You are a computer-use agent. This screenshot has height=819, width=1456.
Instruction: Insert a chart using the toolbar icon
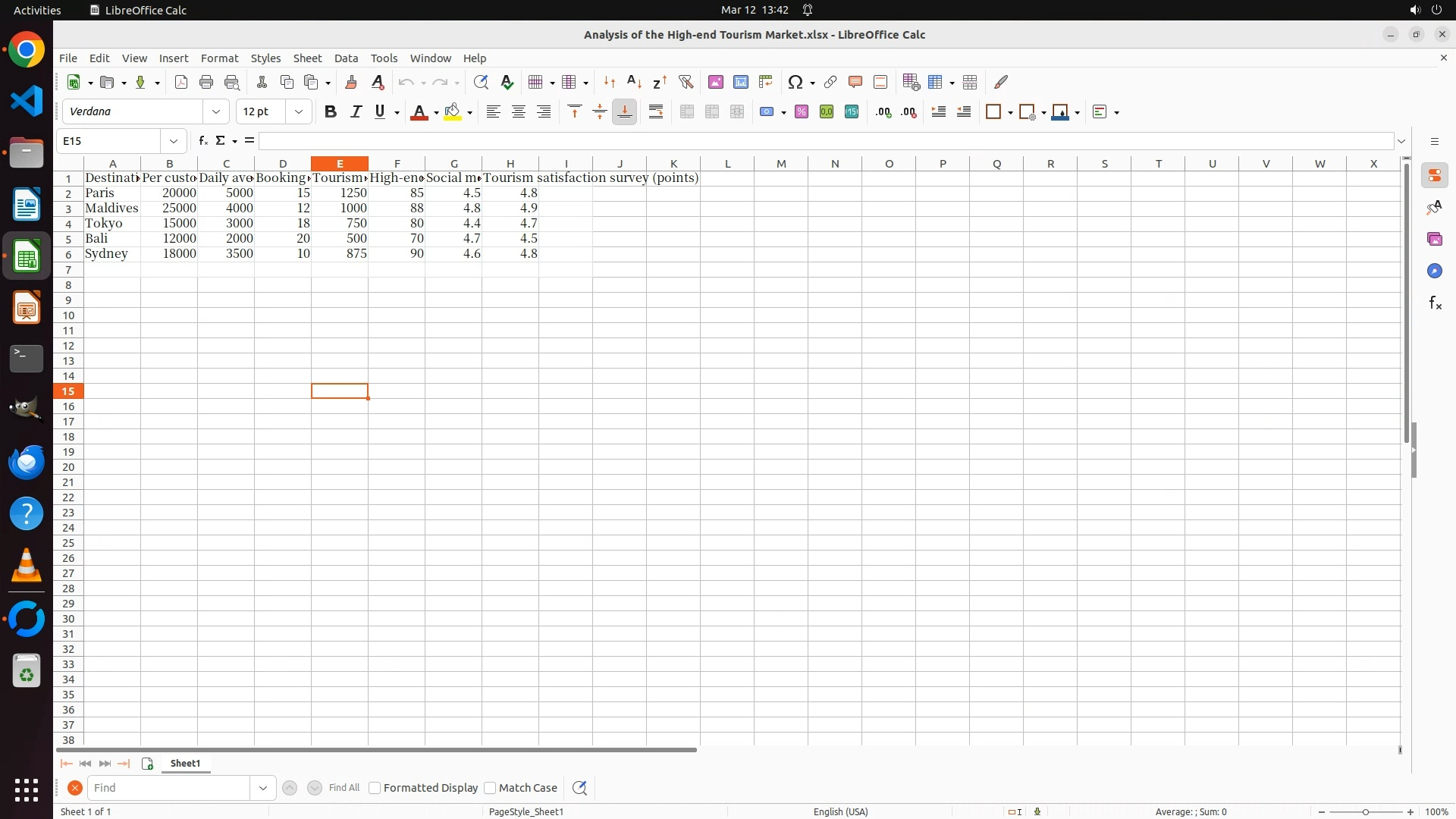point(741,82)
